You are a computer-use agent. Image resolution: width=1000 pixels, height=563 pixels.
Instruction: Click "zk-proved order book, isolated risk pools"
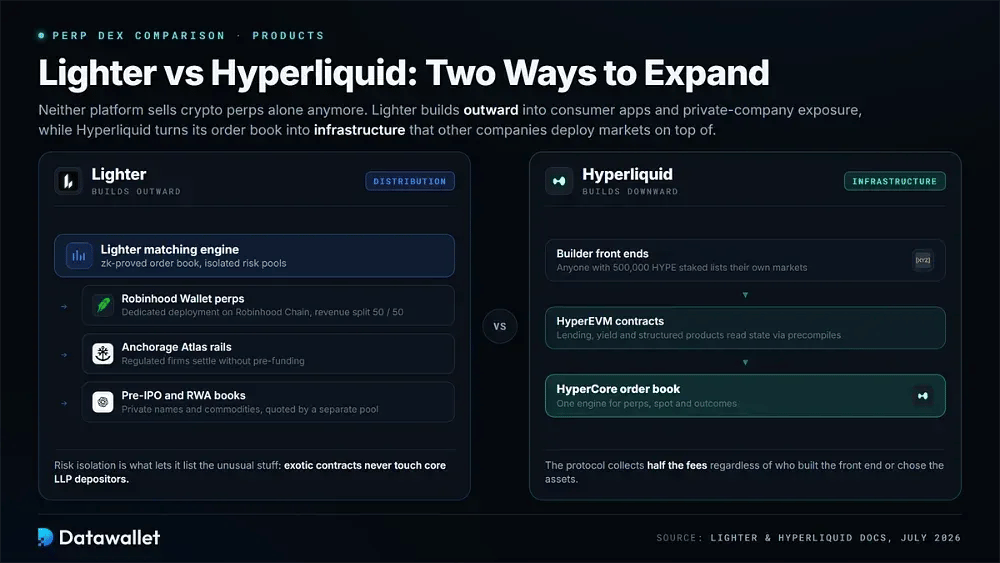(x=193, y=263)
